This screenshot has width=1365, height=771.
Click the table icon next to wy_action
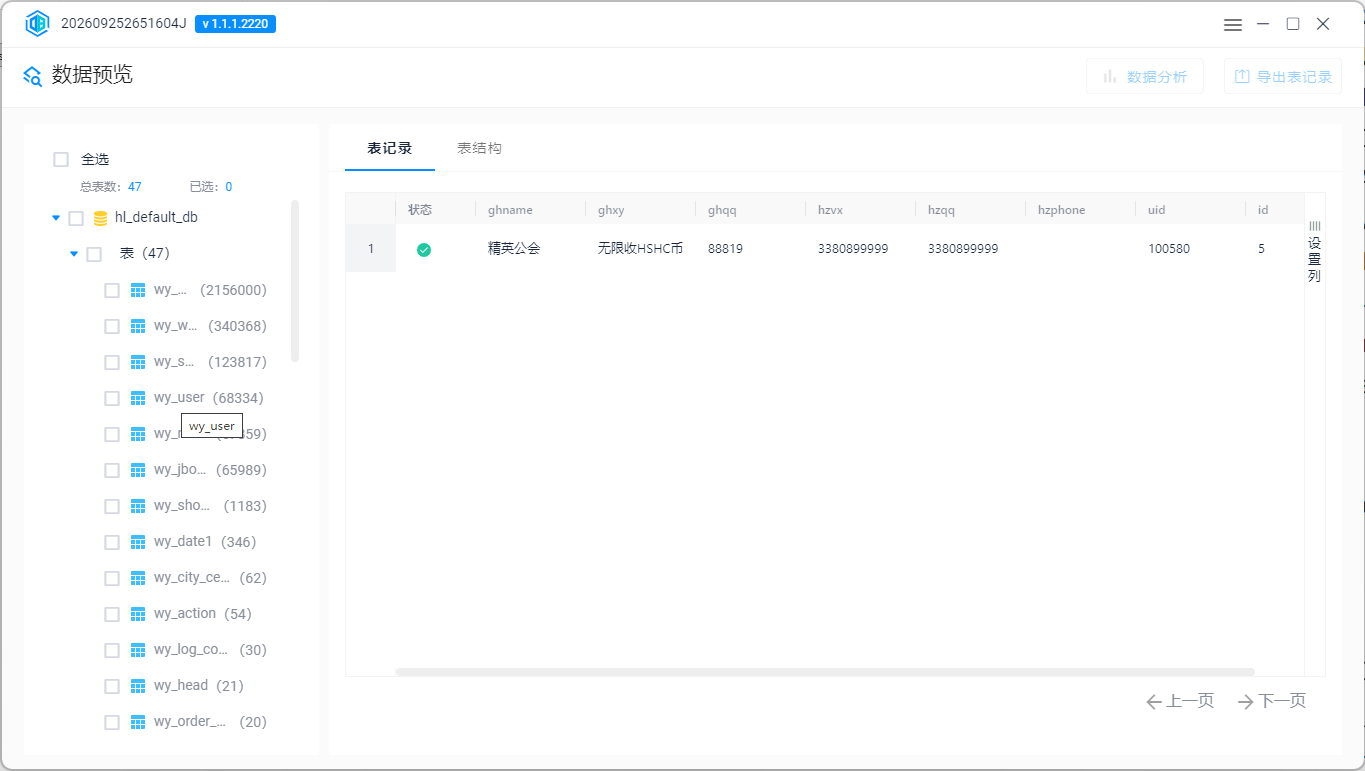pos(138,614)
